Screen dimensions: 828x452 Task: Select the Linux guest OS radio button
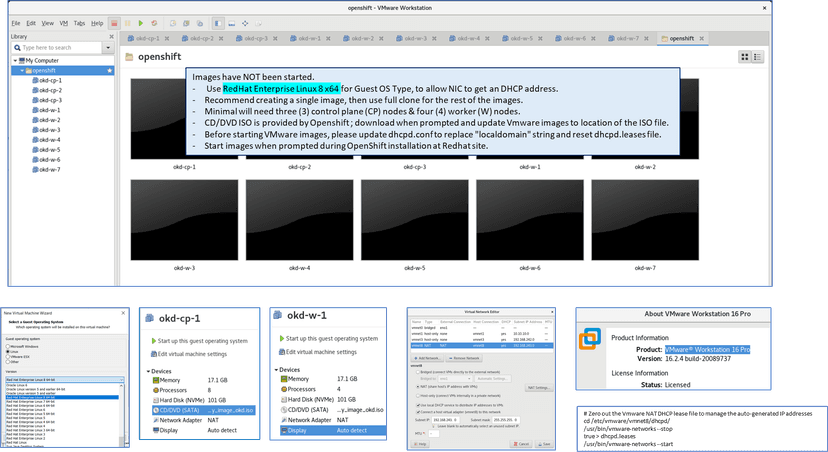(6, 349)
